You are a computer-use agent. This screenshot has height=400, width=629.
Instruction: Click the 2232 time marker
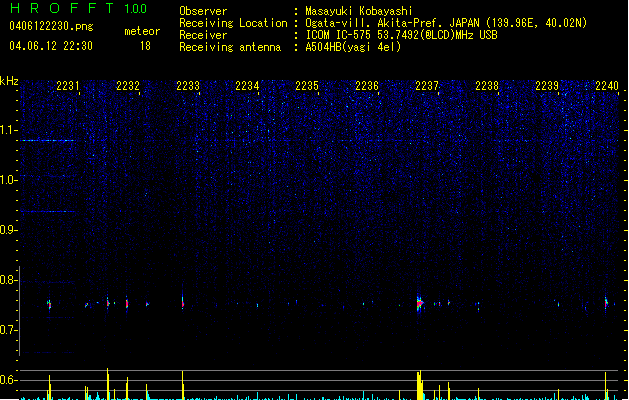pos(128,86)
